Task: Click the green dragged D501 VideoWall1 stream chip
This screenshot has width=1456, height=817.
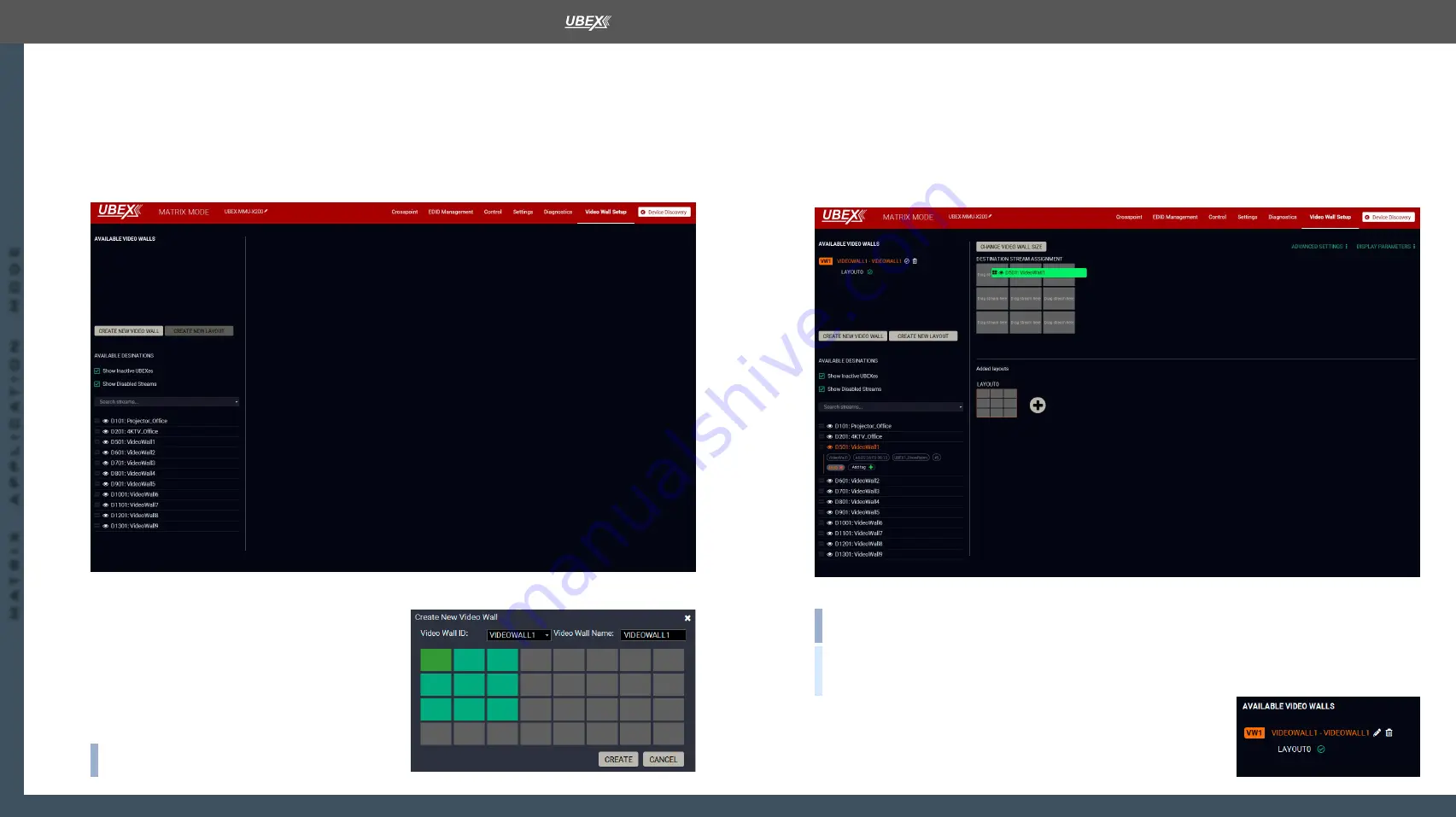Action: pos(1039,273)
